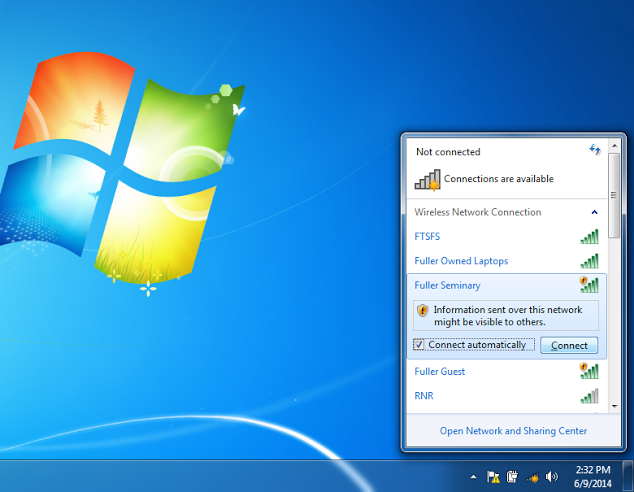Click Connect button for Fuller Seminary

(569, 345)
